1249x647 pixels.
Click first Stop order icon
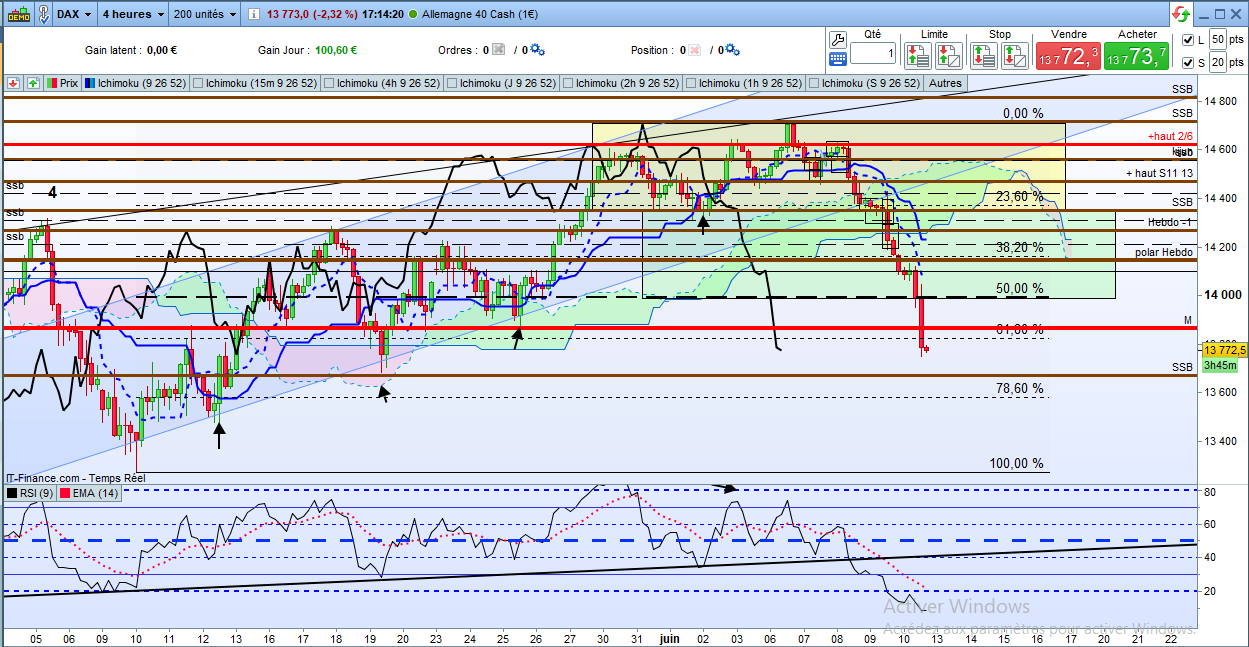(984, 55)
